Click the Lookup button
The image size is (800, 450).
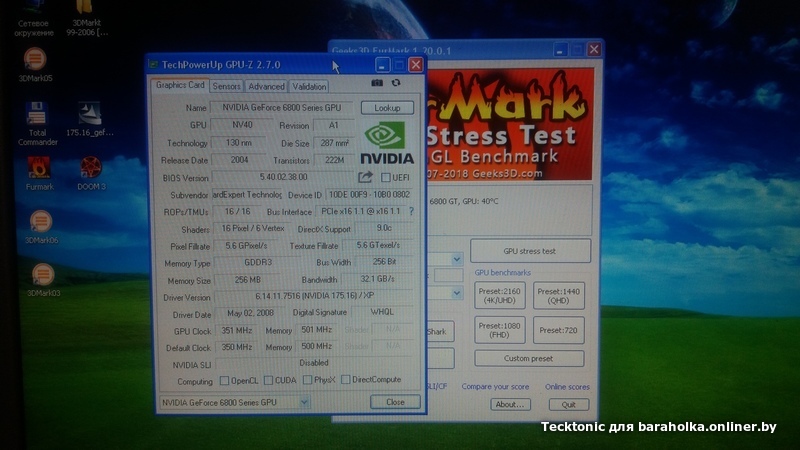click(387, 108)
